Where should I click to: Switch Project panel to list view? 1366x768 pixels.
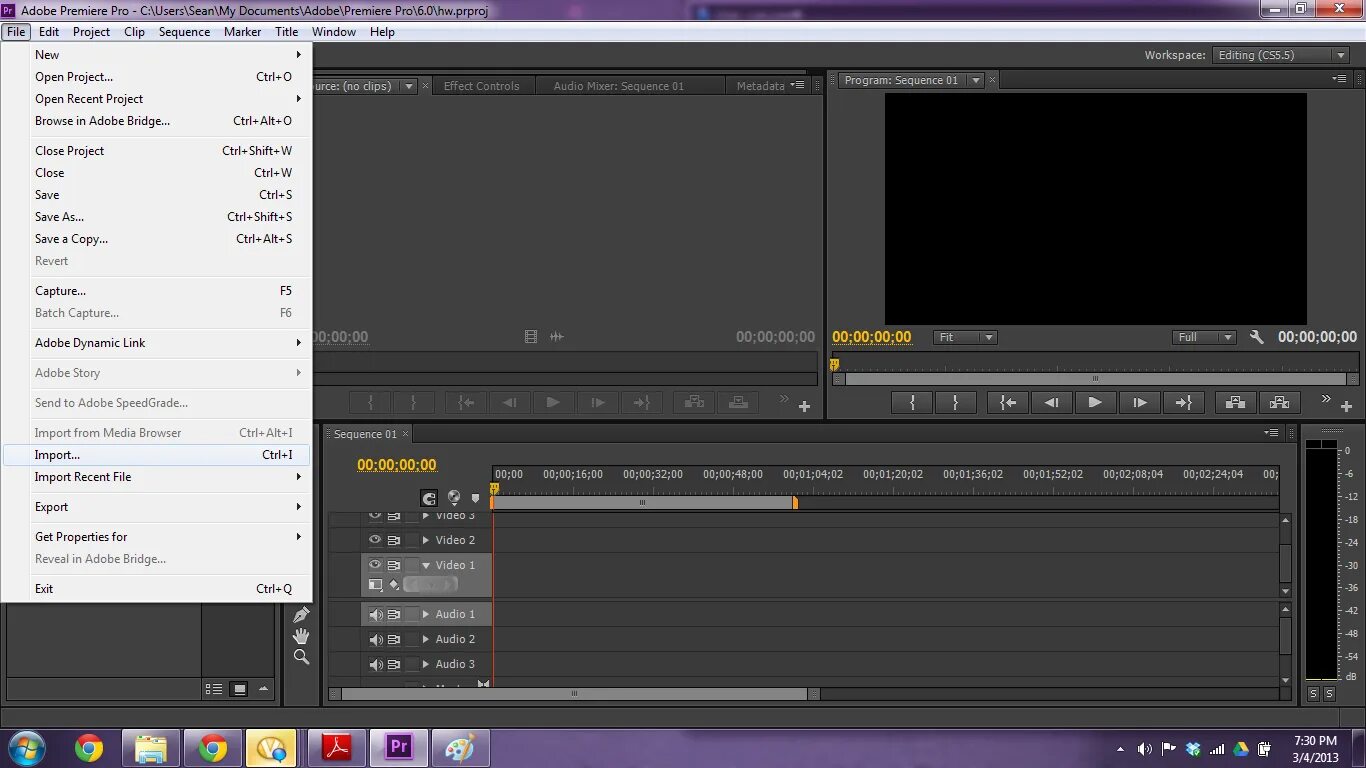[213, 689]
